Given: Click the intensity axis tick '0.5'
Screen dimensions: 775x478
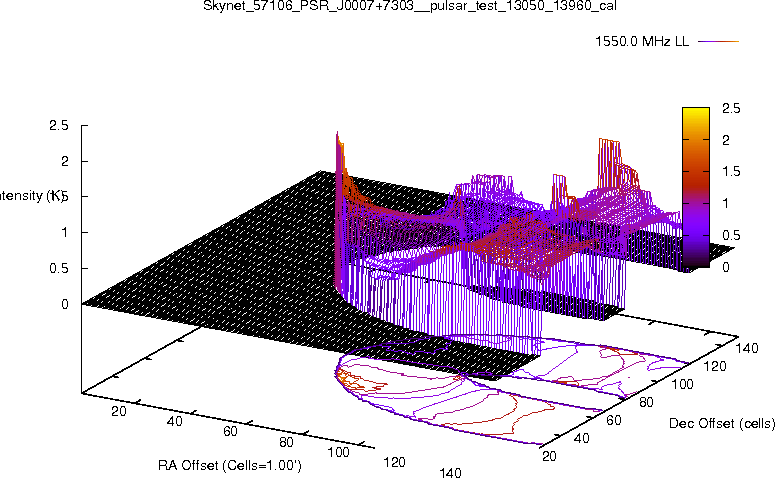Looking at the screenshot, I should 59,268.
